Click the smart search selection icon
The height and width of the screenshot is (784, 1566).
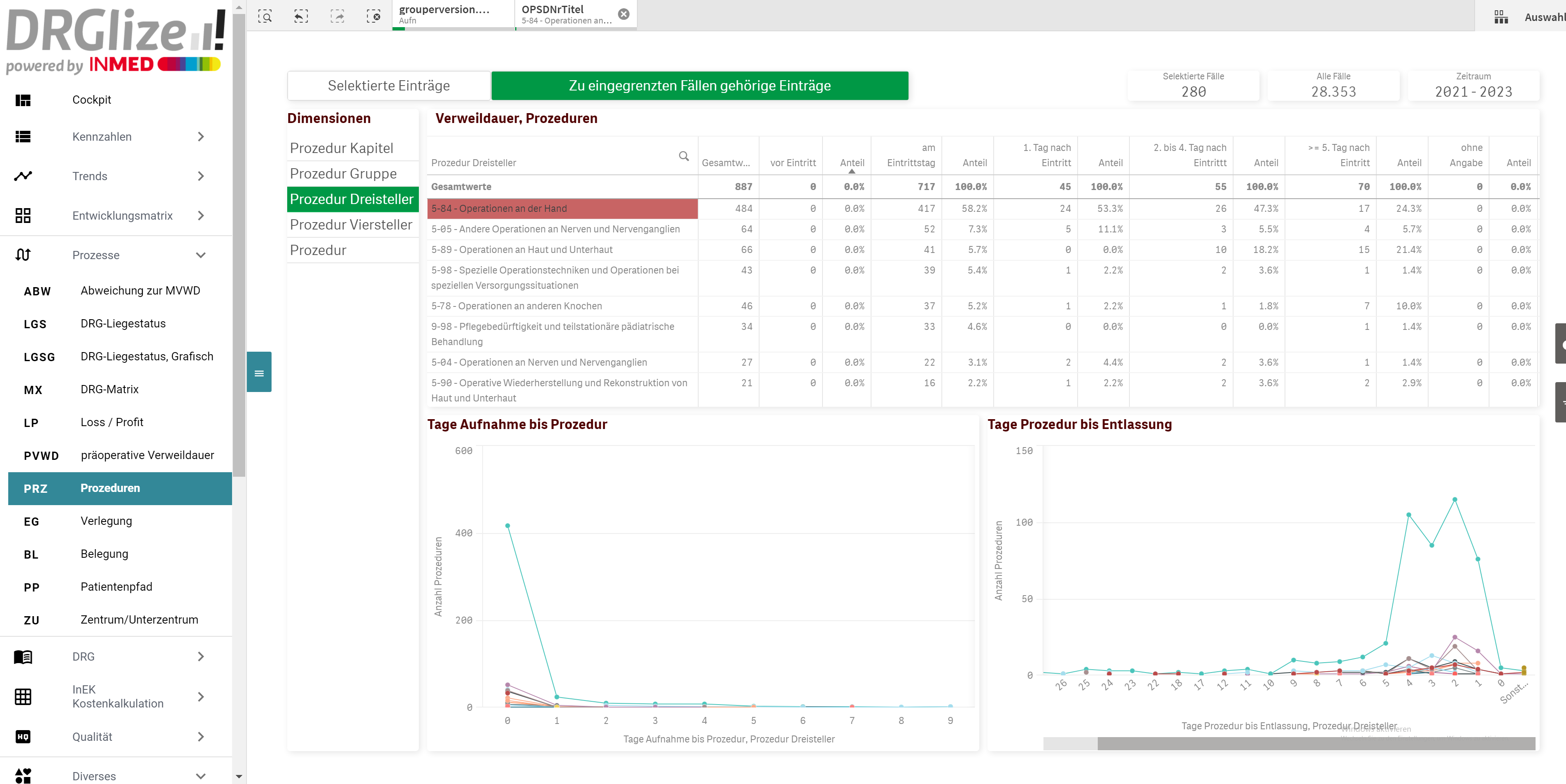265,16
